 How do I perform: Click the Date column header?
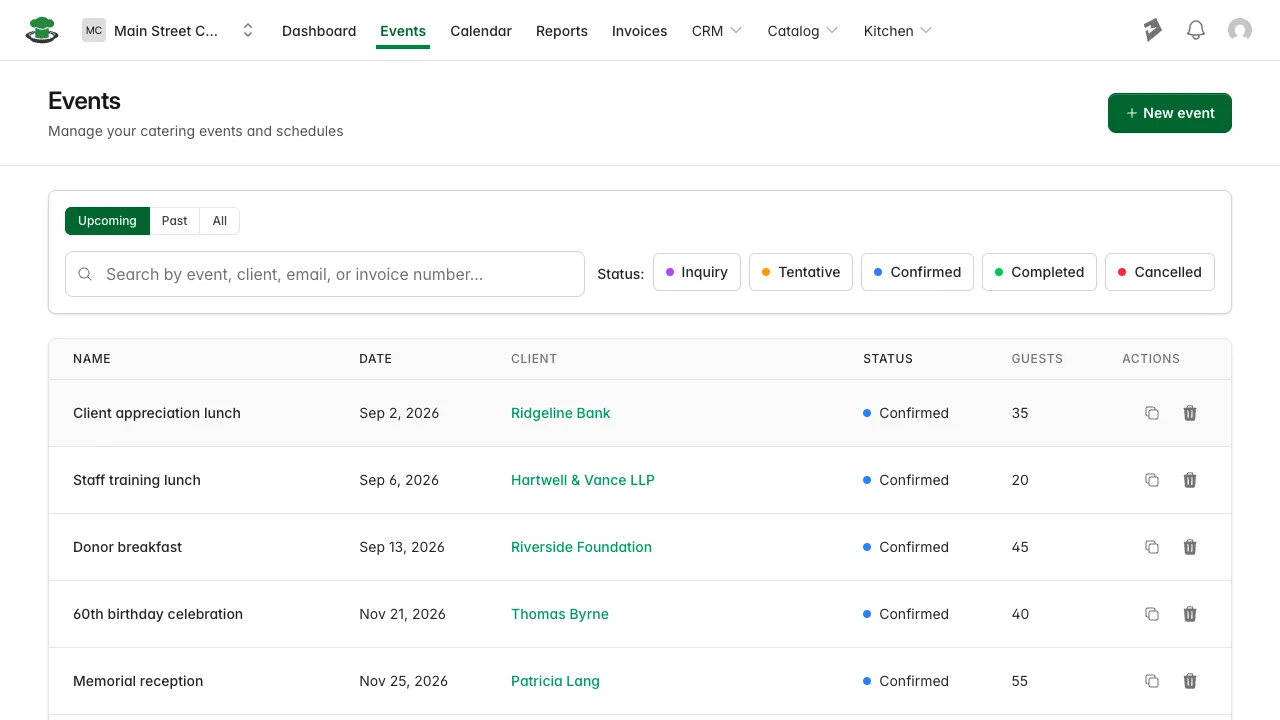pyautogui.click(x=376, y=358)
